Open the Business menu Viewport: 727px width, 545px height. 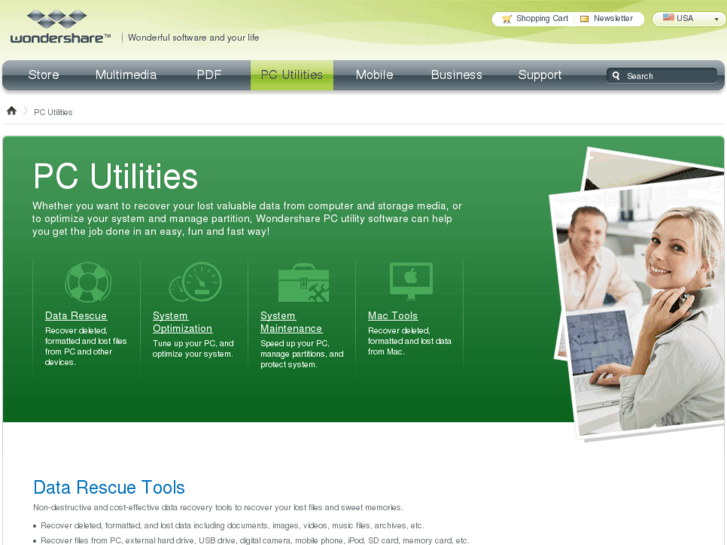(457, 75)
